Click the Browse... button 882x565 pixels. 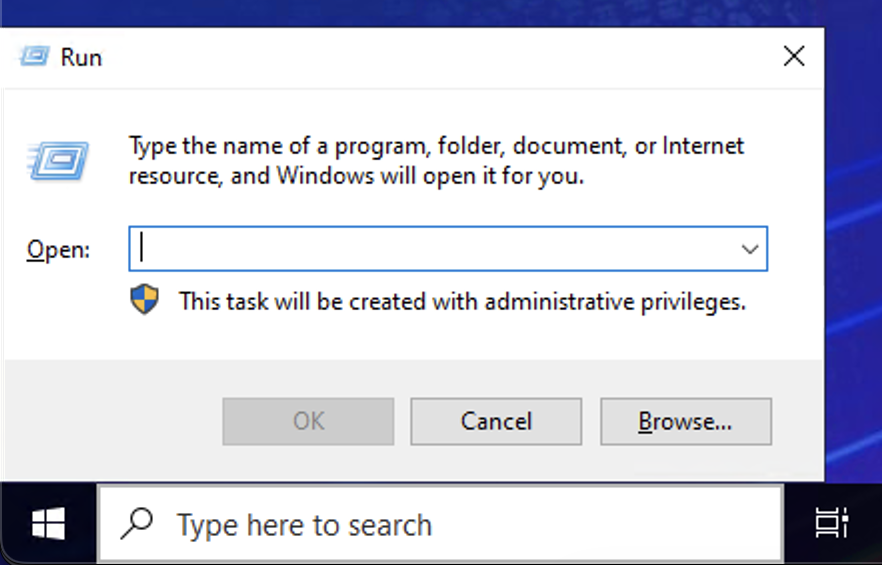click(685, 421)
